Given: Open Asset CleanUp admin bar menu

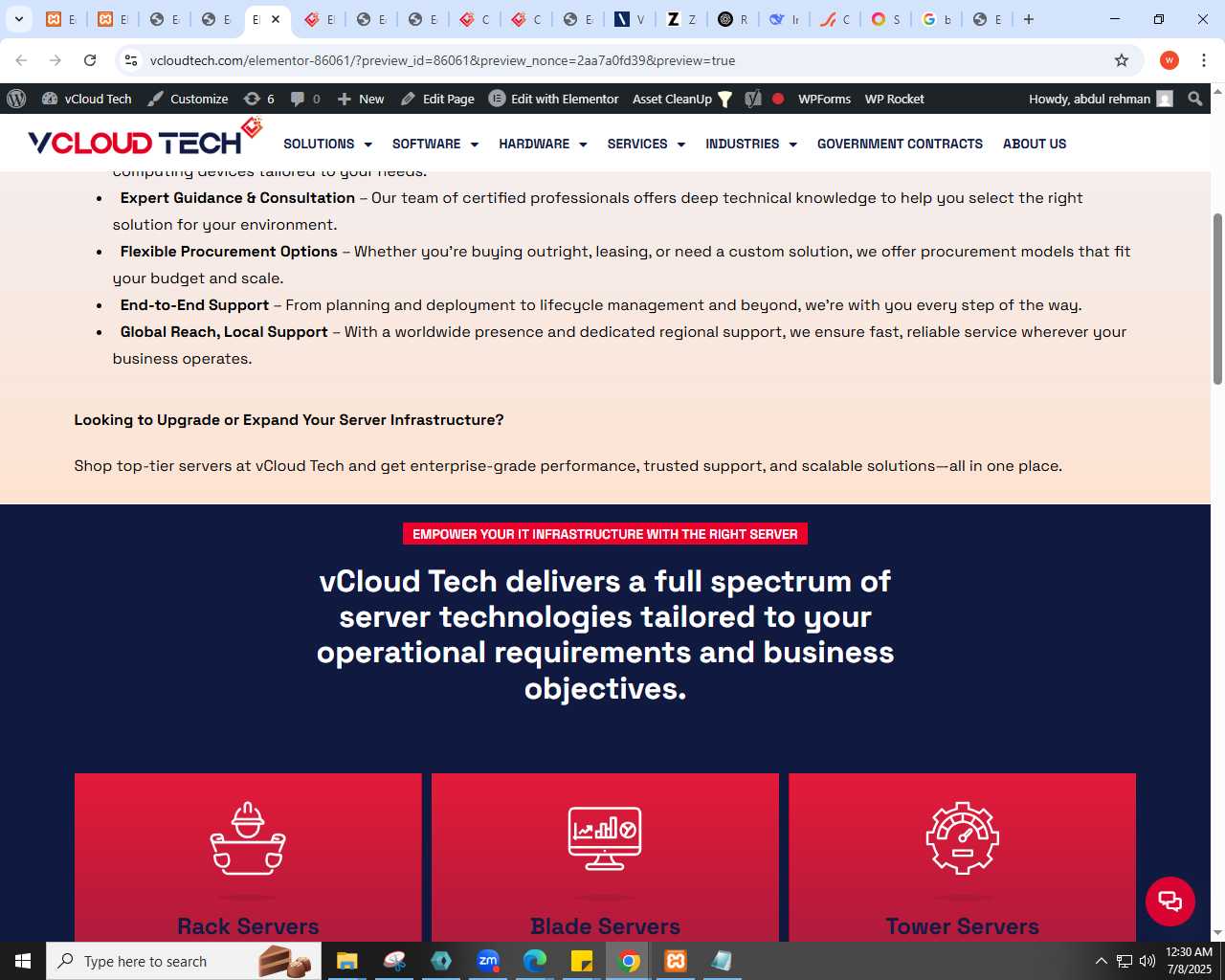Looking at the screenshot, I should coord(681,99).
